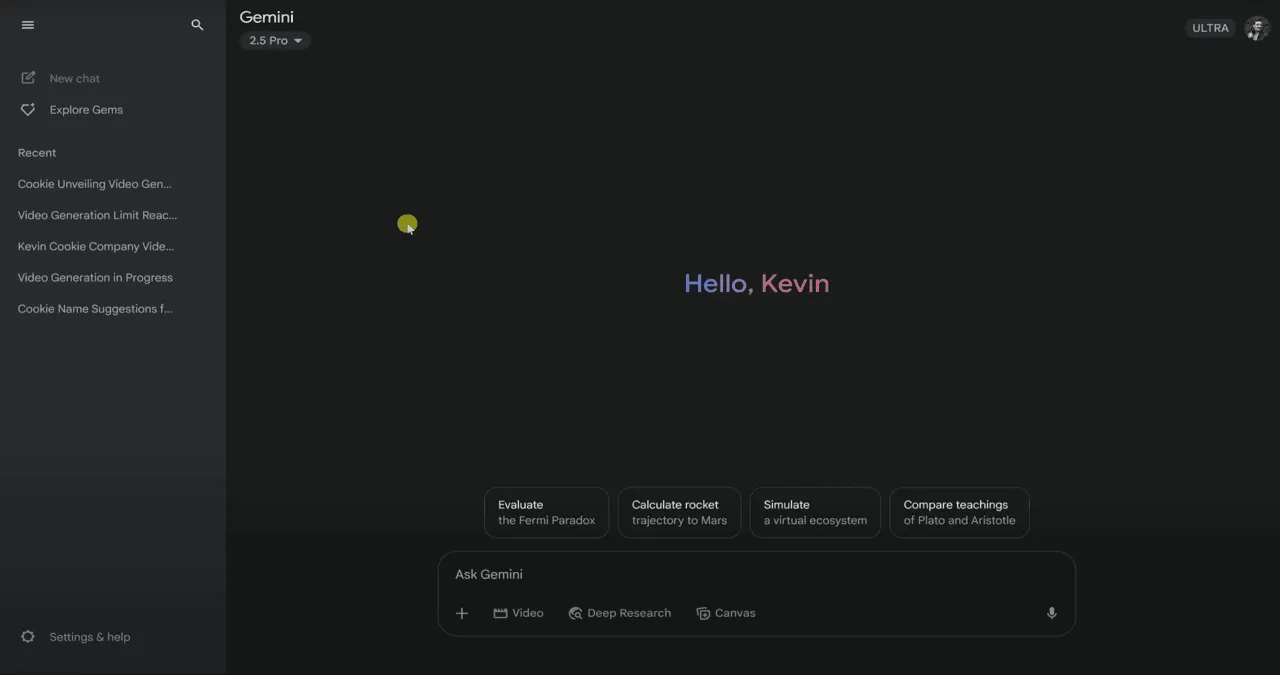The image size is (1280, 675).
Task: Click the Settings gear icon
Action: [28, 637]
